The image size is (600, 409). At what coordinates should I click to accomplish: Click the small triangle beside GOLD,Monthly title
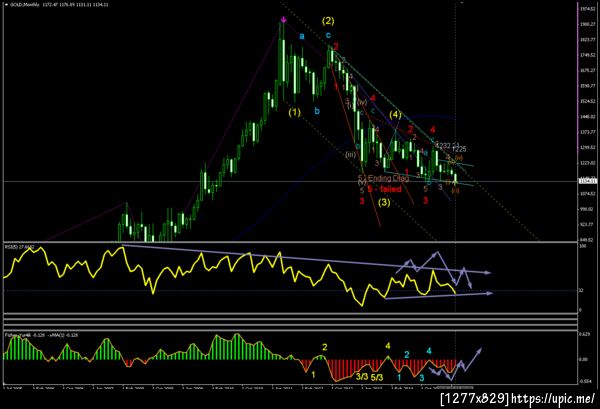click(6, 5)
